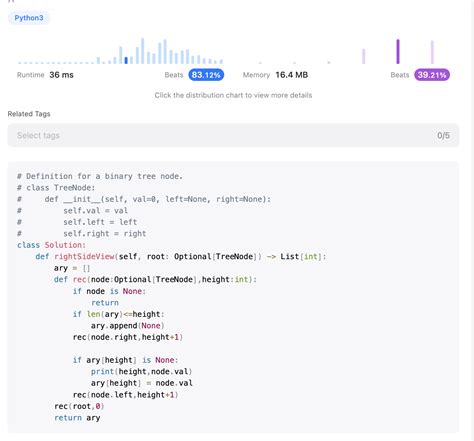Open the runtime distribution chart
This screenshot has height=441, width=474.
(x=120, y=51)
